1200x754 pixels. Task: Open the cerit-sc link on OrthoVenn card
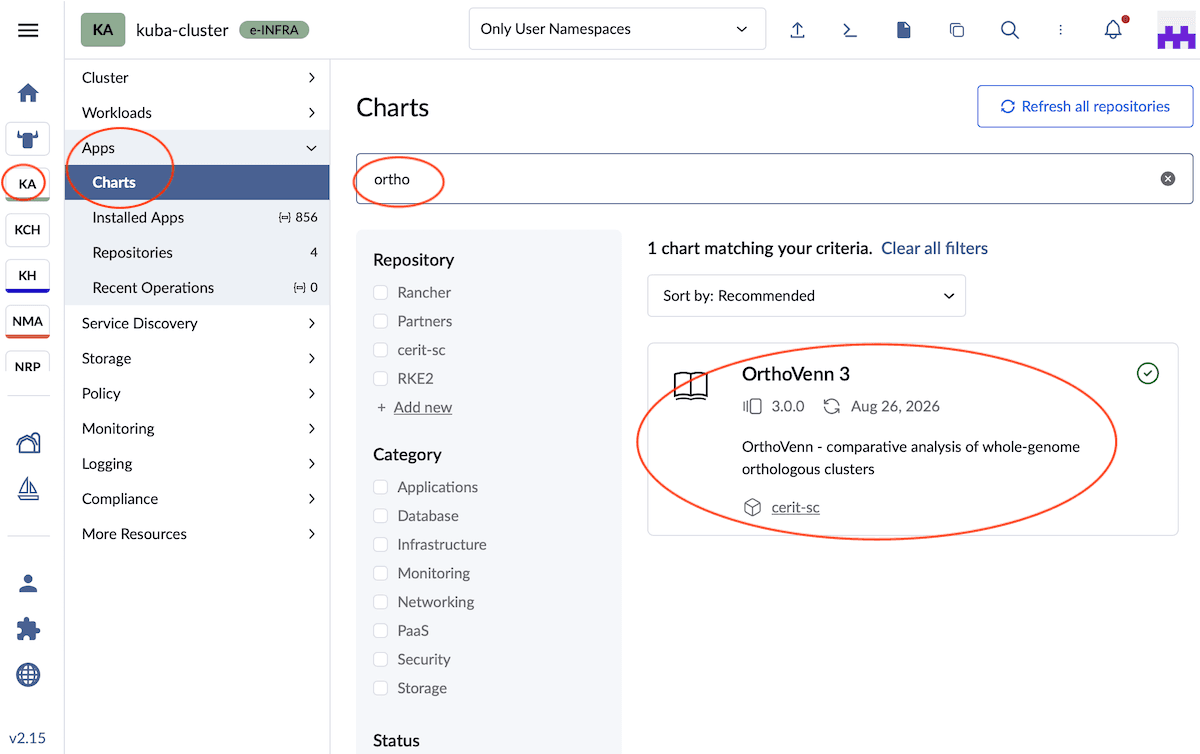point(795,507)
